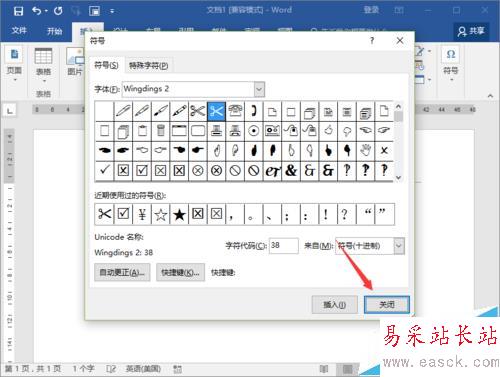Select the first prohibition circle symbol

[x=235, y=170]
